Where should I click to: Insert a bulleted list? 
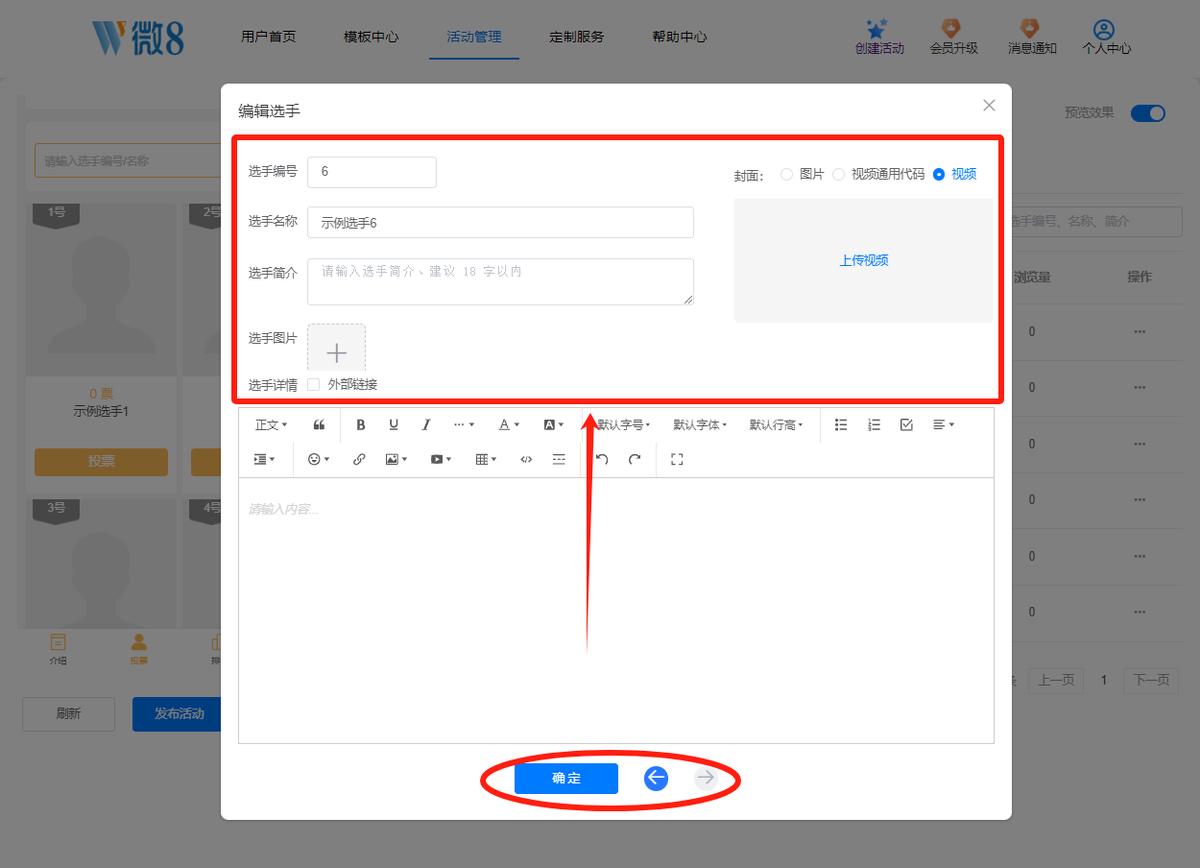point(841,425)
